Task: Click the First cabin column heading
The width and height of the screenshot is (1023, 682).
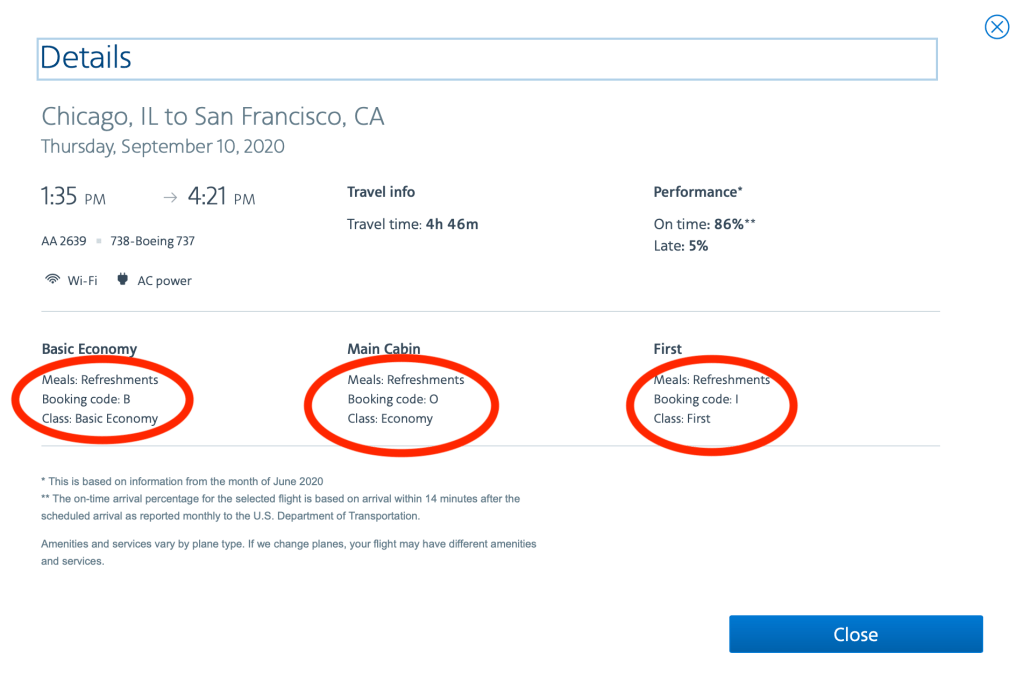Action: point(667,349)
